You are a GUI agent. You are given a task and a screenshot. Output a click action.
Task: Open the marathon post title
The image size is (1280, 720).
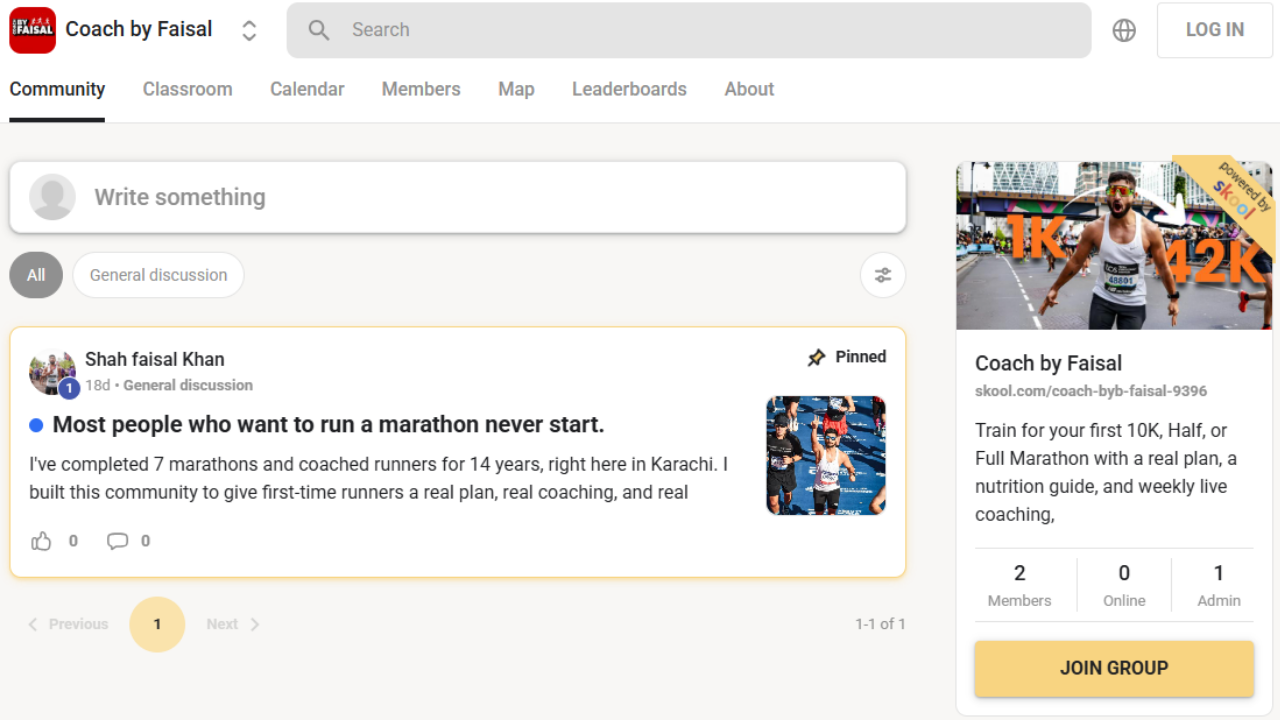(328, 424)
